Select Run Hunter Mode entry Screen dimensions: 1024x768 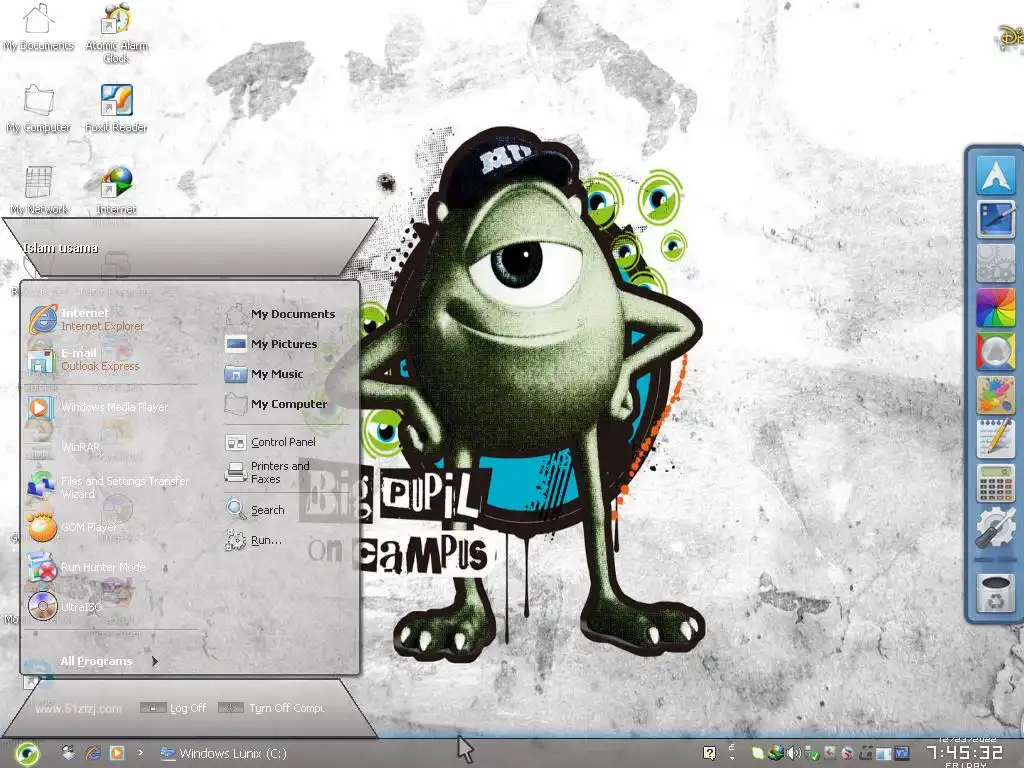88,567
